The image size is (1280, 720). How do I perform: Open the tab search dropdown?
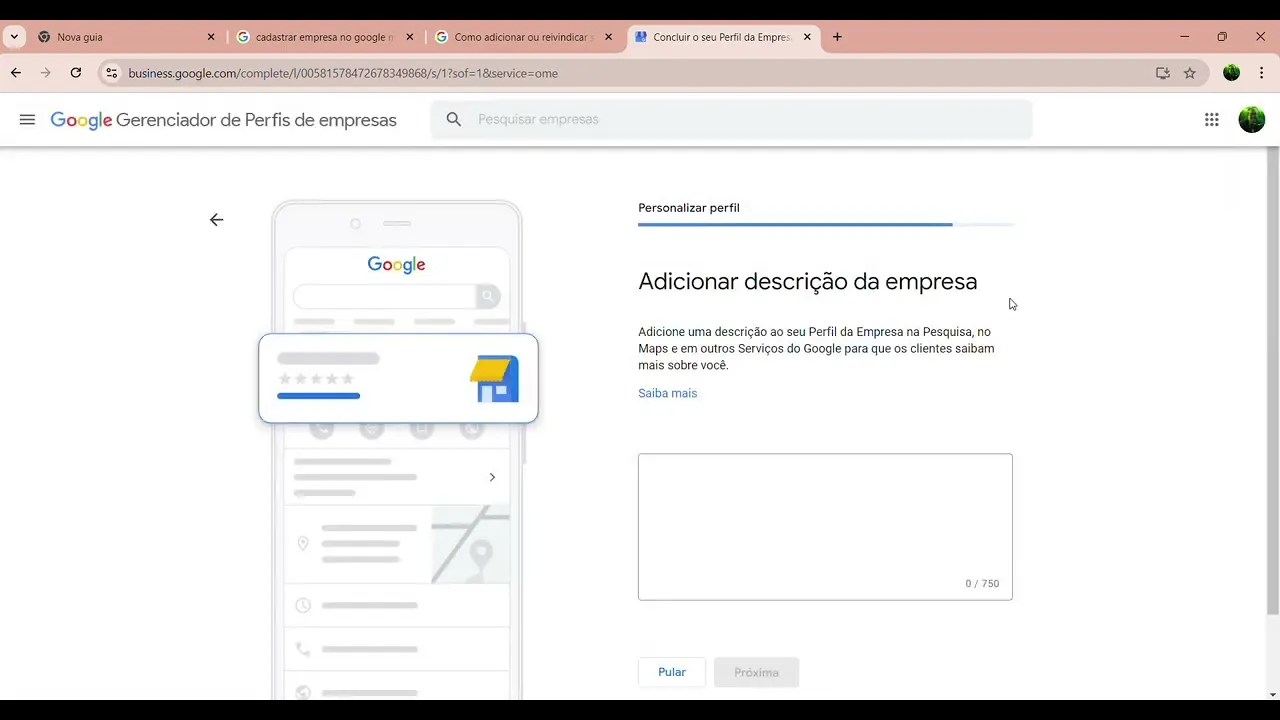14,37
